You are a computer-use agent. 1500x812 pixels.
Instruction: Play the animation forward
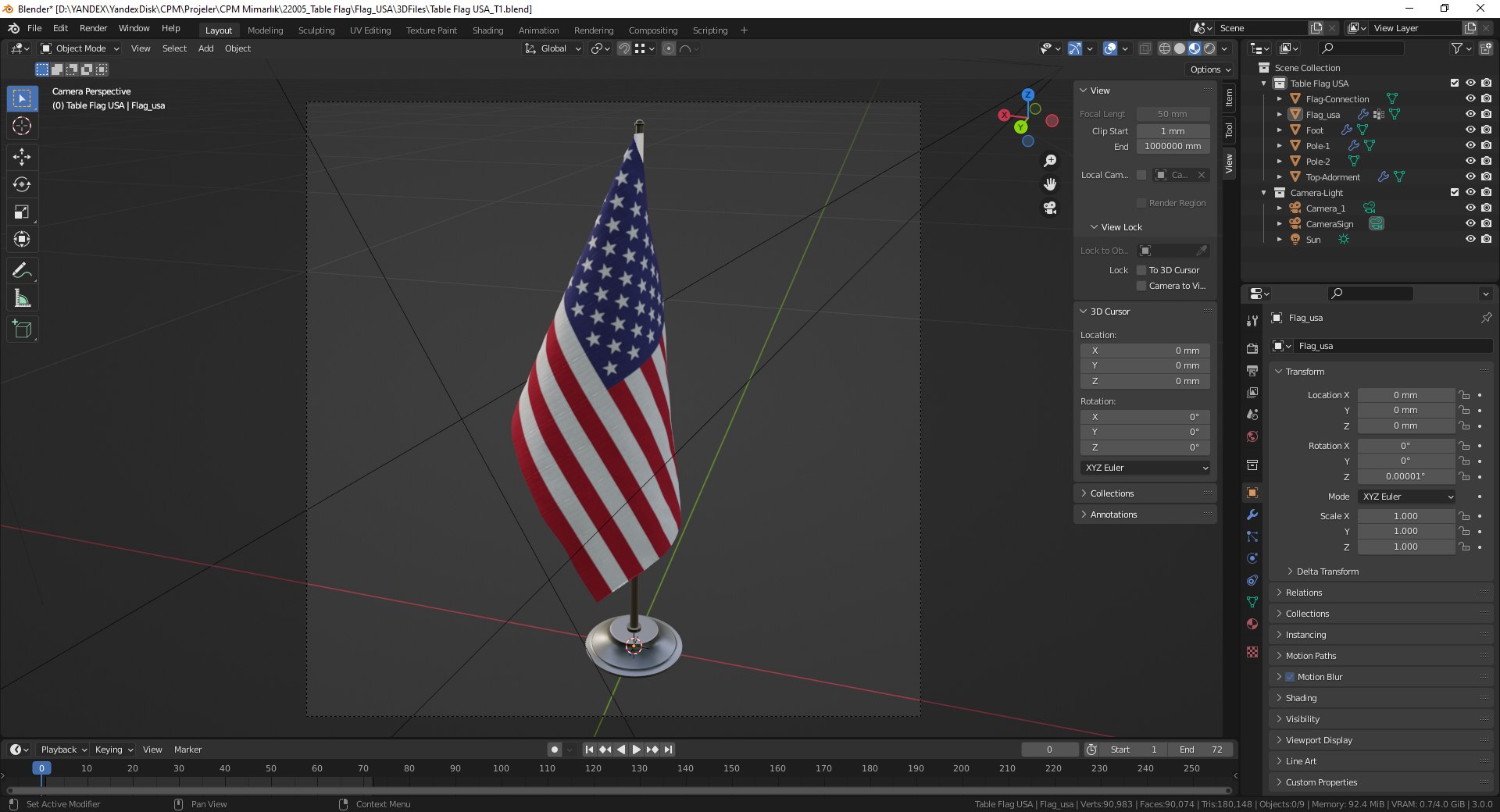(x=637, y=750)
